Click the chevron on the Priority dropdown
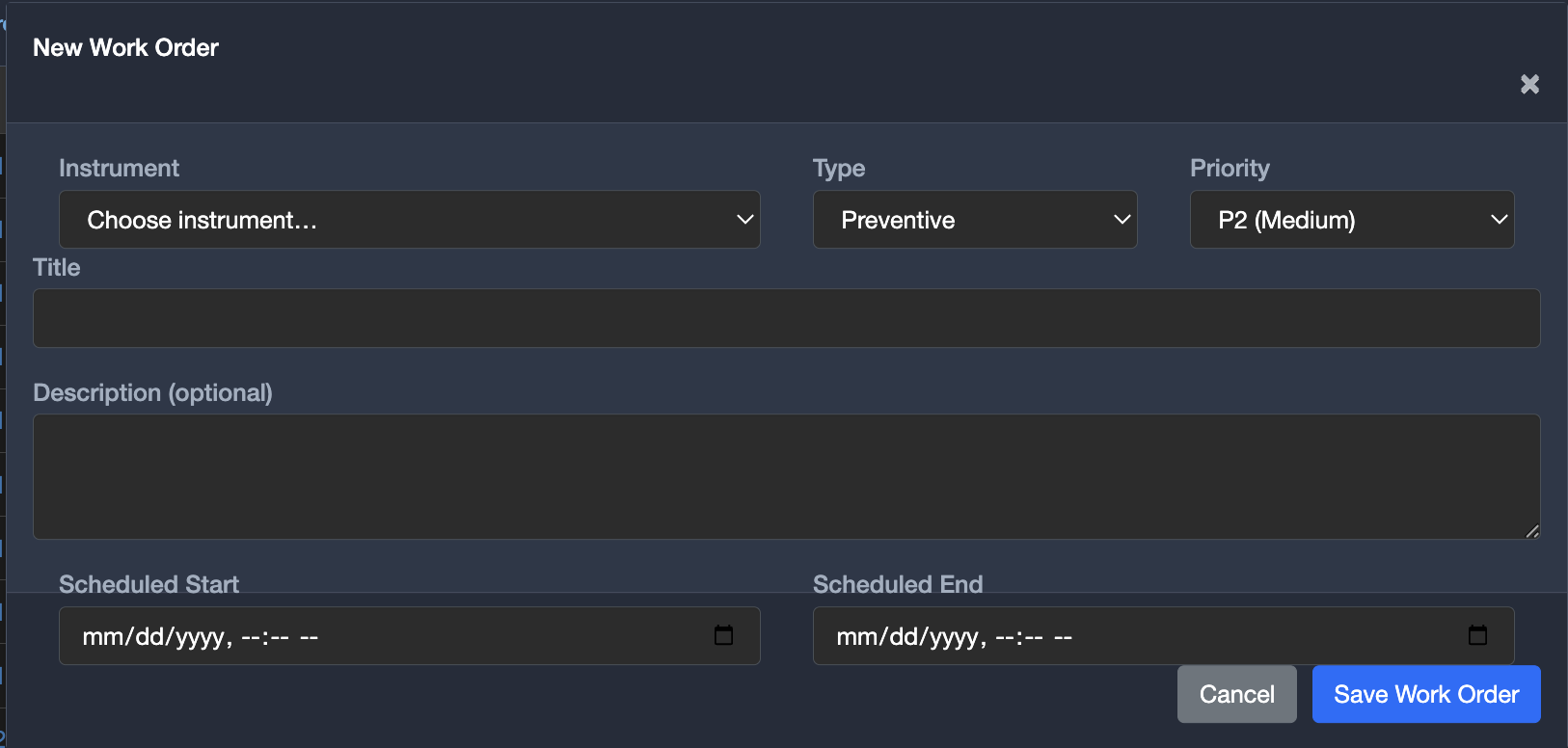The width and height of the screenshot is (1568, 748). [x=1499, y=220]
